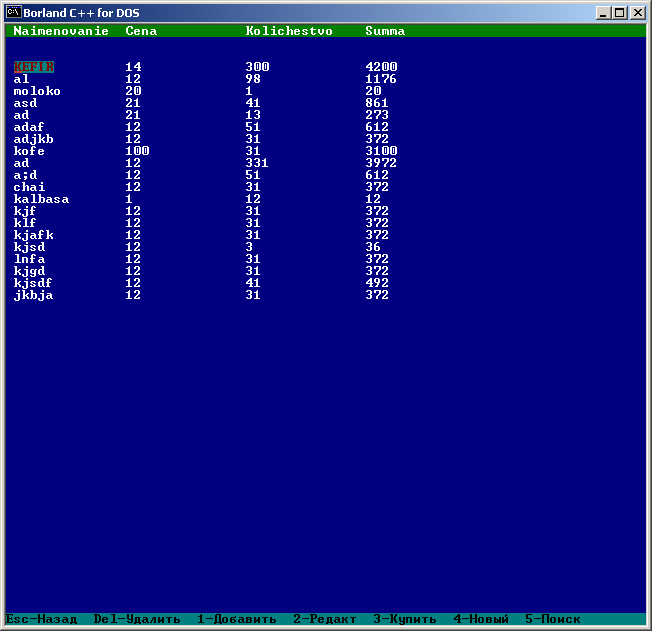Close the Borland C++ for DOS window
This screenshot has width=652, height=631.
pos(637,13)
